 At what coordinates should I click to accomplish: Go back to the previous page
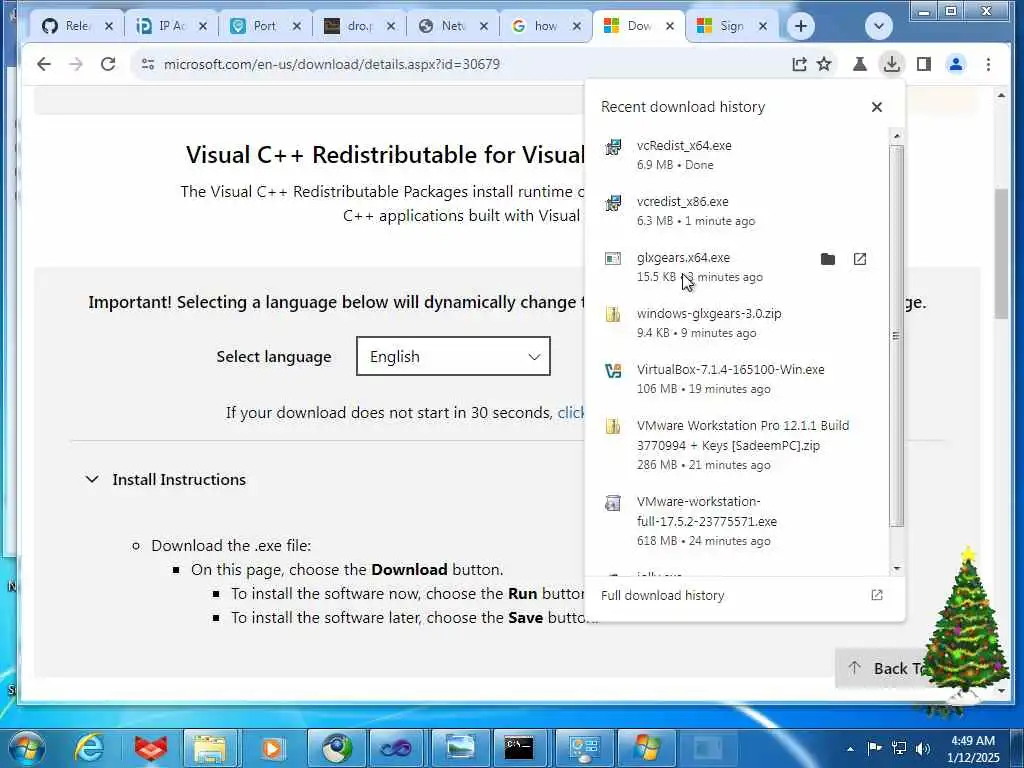pyautogui.click(x=44, y=64)
